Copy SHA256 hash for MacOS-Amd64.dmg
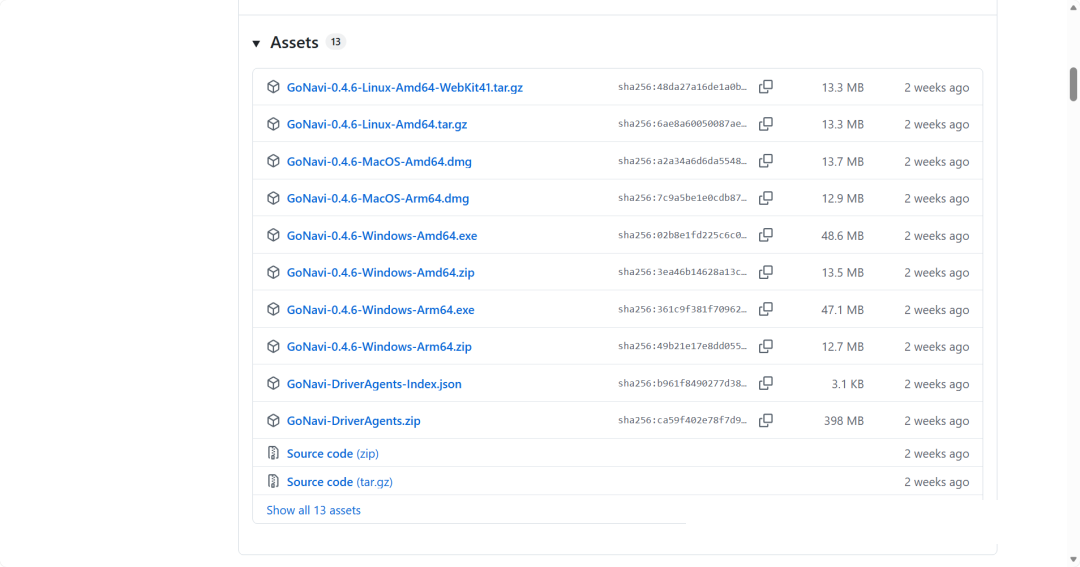The image size is (1080, 567). click(x=766, y=161)
